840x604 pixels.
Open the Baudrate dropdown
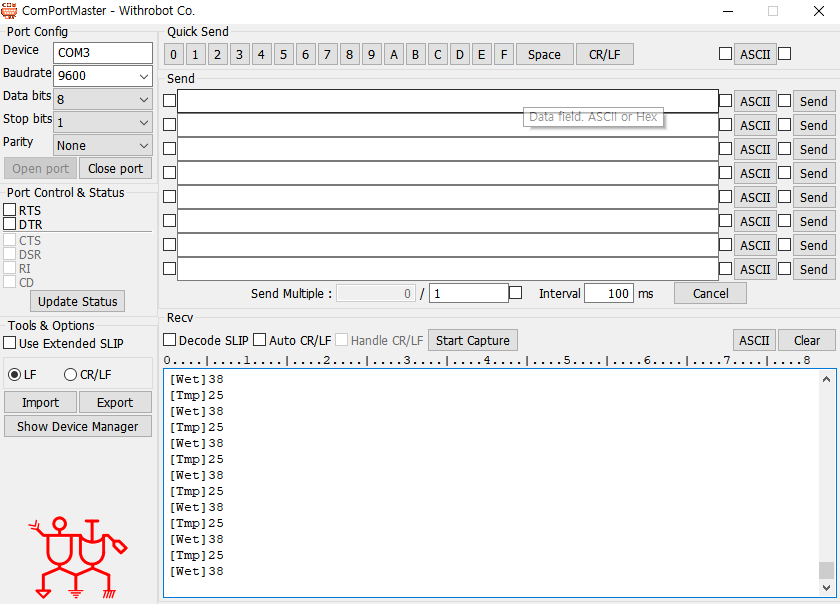[x=144, y=76]
